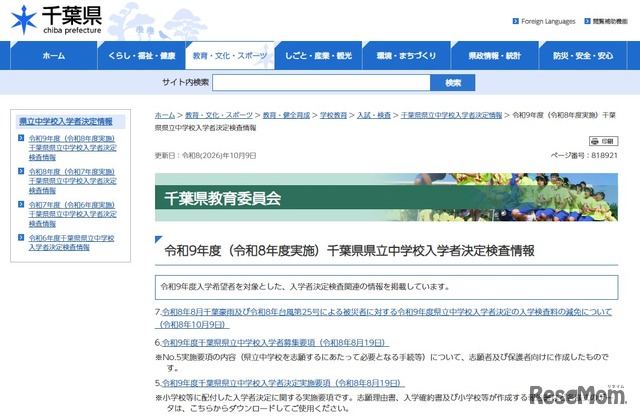This screenshot has height=418, width=640.
Task: Click the 検索 search button
Action: [453, 83]
